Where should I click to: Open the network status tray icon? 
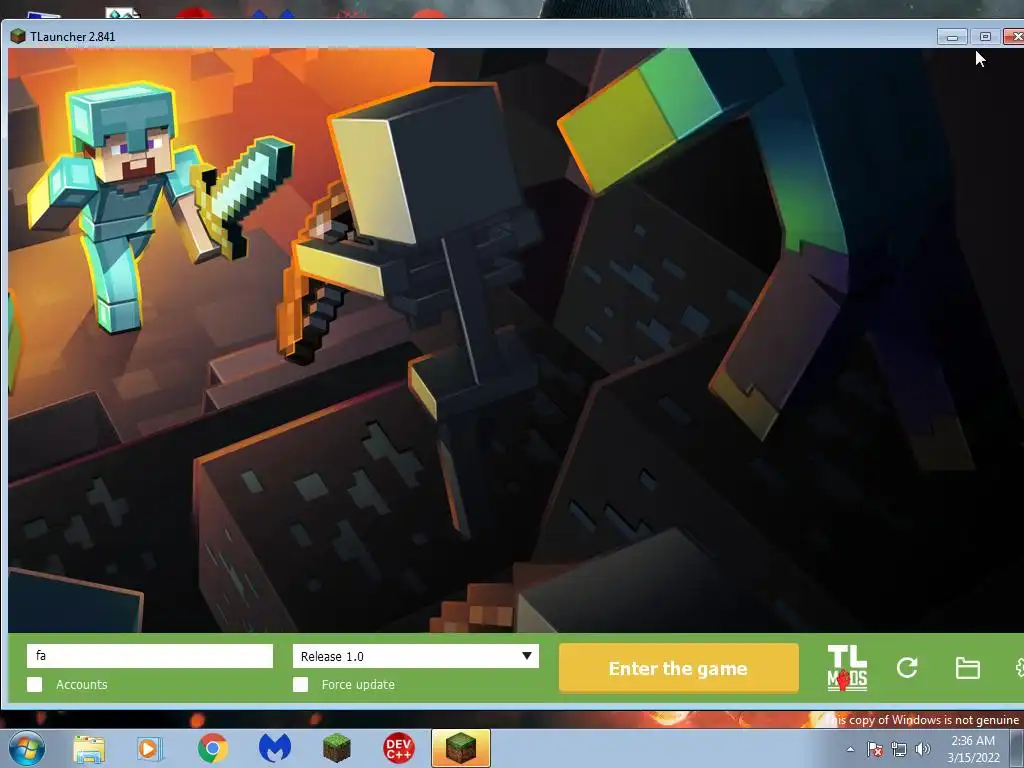tap(899, 749)
